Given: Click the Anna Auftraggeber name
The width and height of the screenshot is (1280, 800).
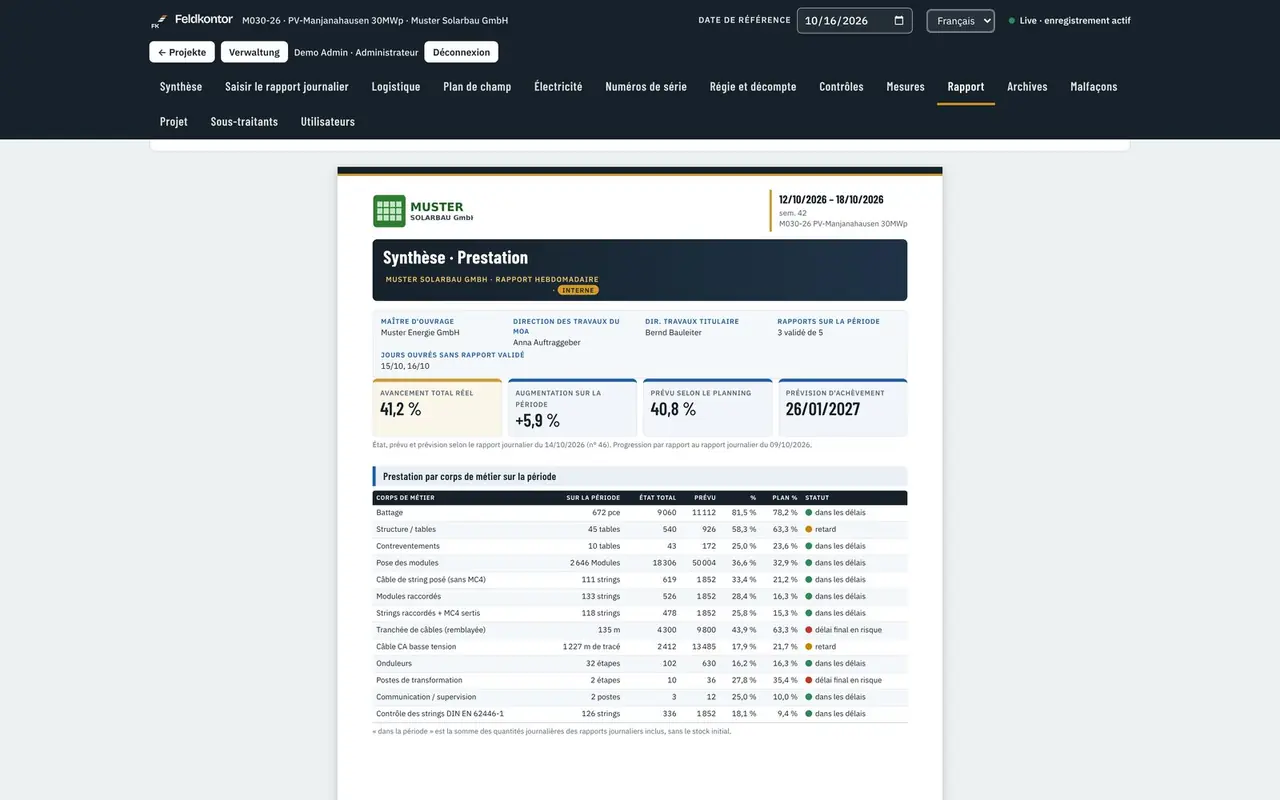Looking at the screenshot, I should point(547,343).
